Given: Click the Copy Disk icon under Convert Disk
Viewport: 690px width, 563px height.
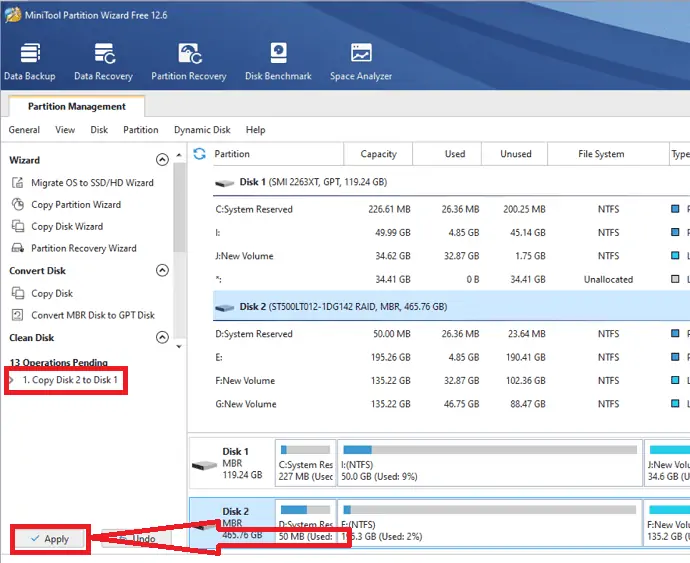Looking at the screenshot, I should 18,293.
